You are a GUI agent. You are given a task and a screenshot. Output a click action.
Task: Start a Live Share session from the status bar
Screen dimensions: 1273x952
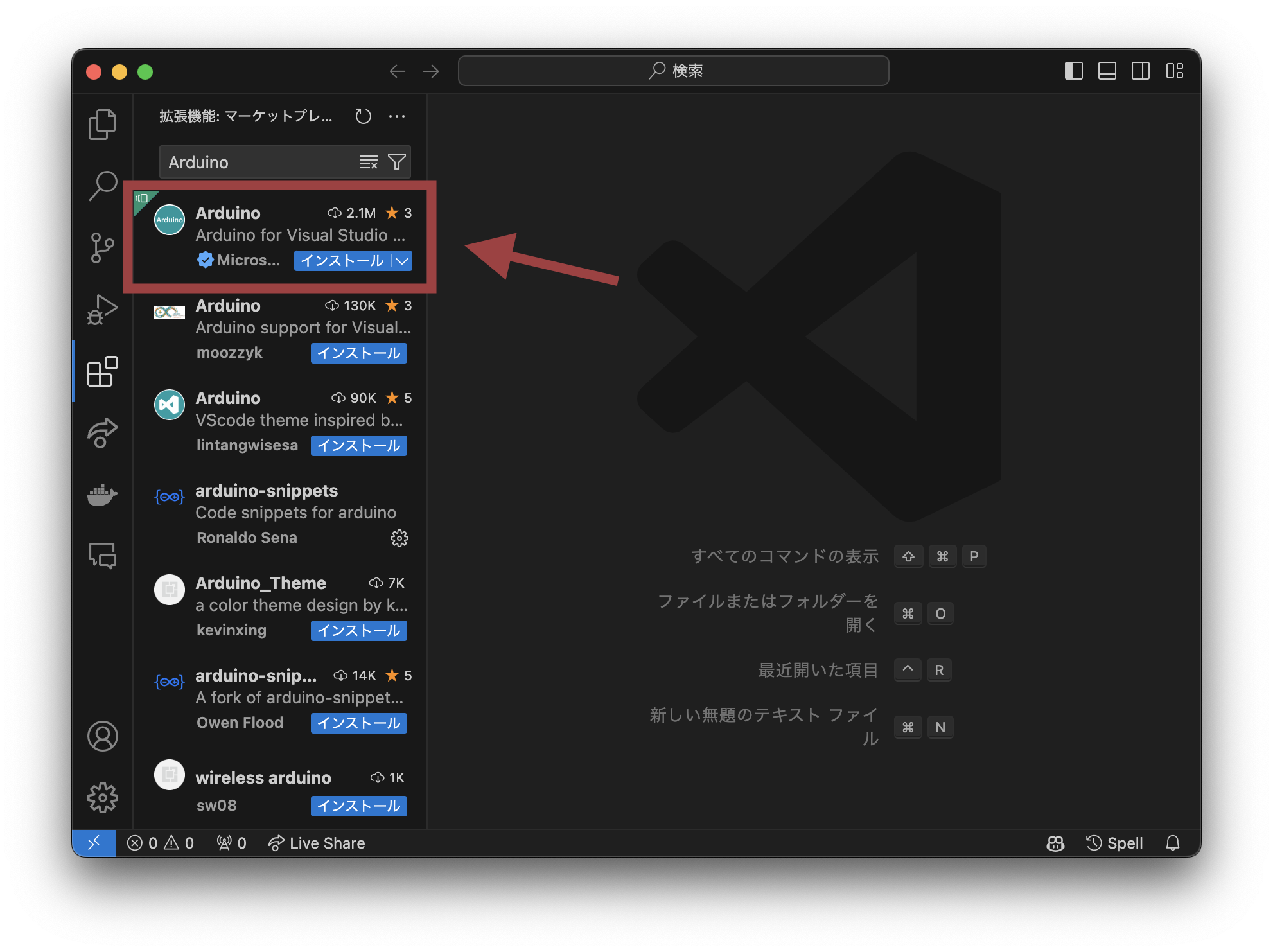[317, 843]
